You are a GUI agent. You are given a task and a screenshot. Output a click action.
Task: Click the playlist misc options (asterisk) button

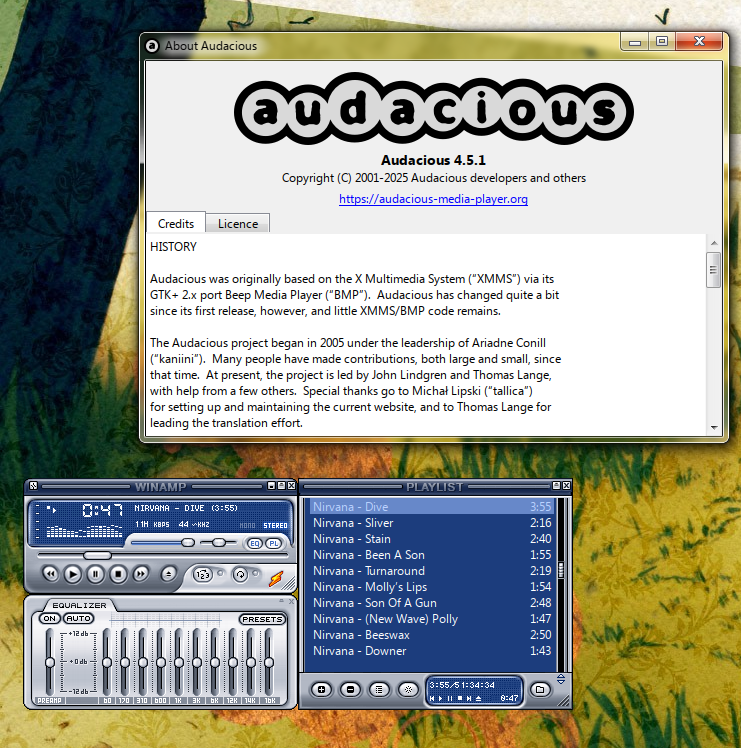[408, 690]
